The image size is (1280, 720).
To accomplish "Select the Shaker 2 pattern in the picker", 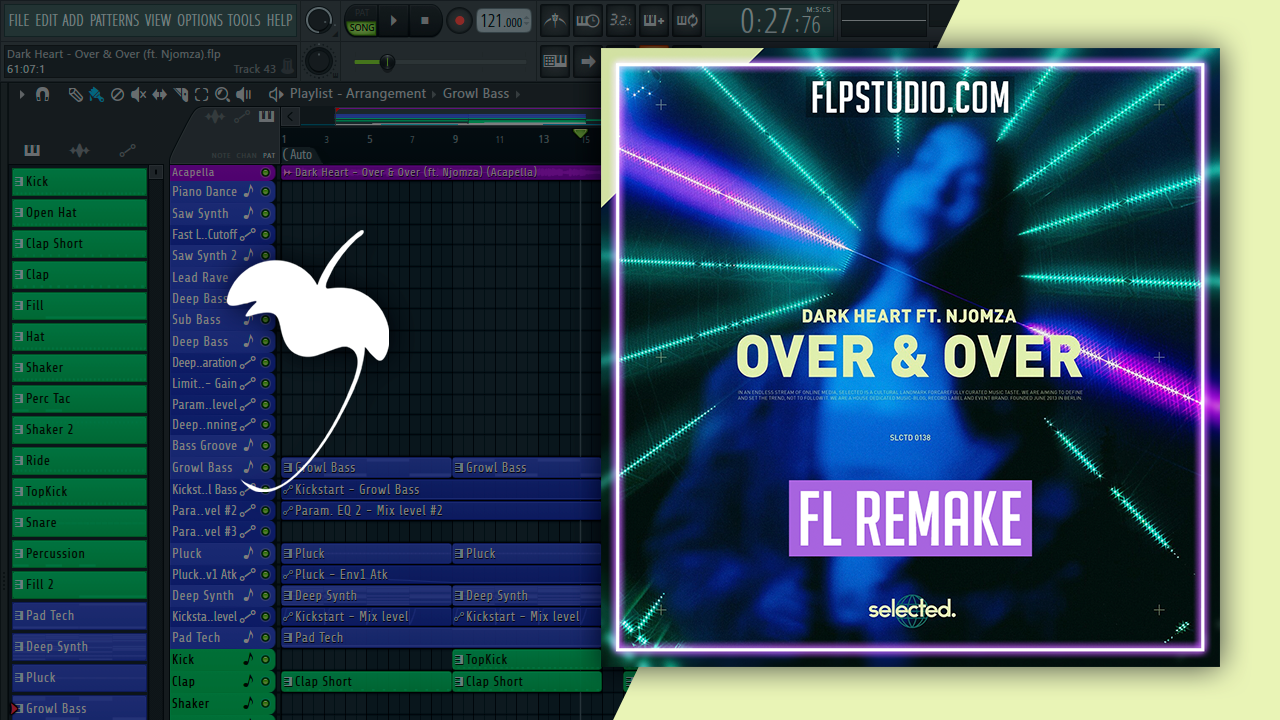I will [79, 430].
